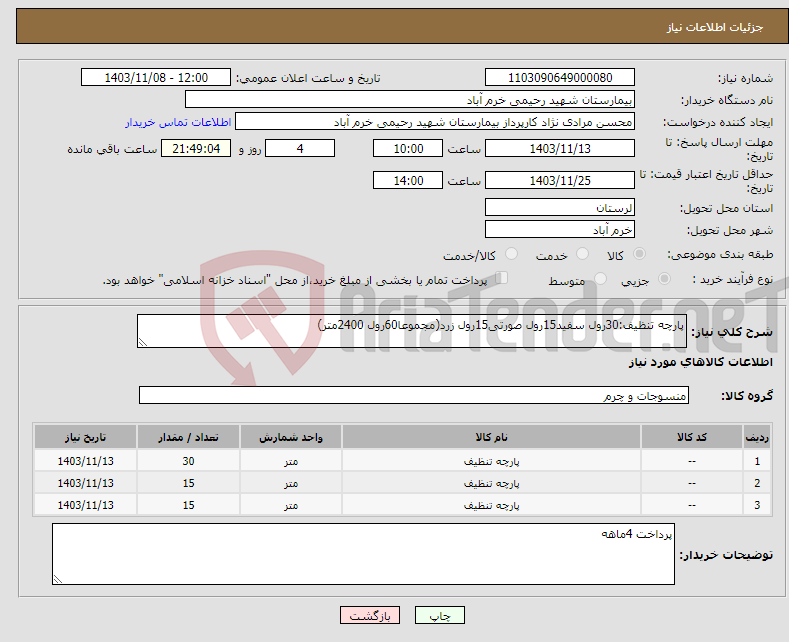
Task: Select the جزیی purchase type radio
Action: (664, 278)
